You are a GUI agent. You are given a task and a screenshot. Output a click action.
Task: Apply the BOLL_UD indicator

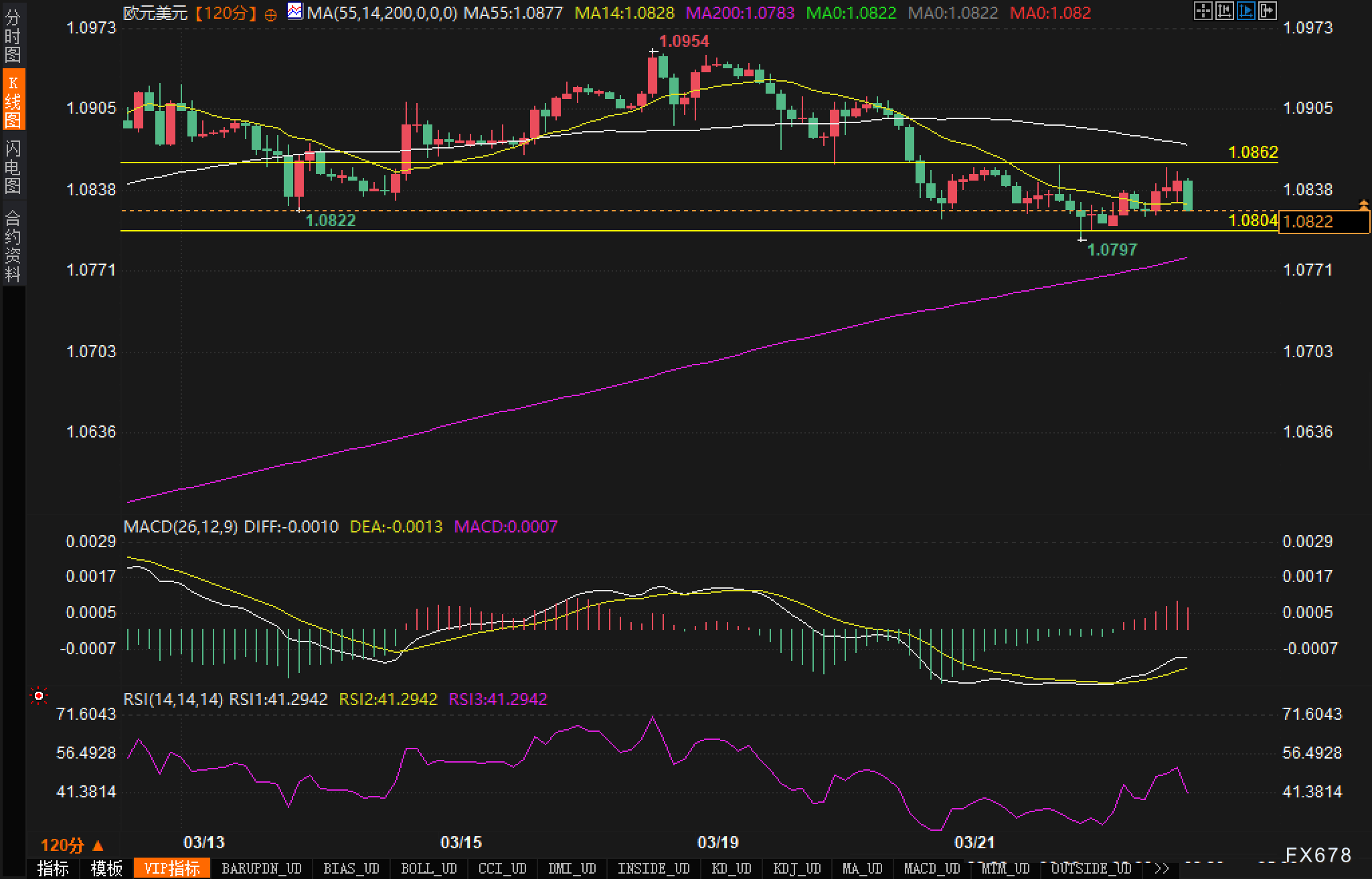[x=428, y=868]
